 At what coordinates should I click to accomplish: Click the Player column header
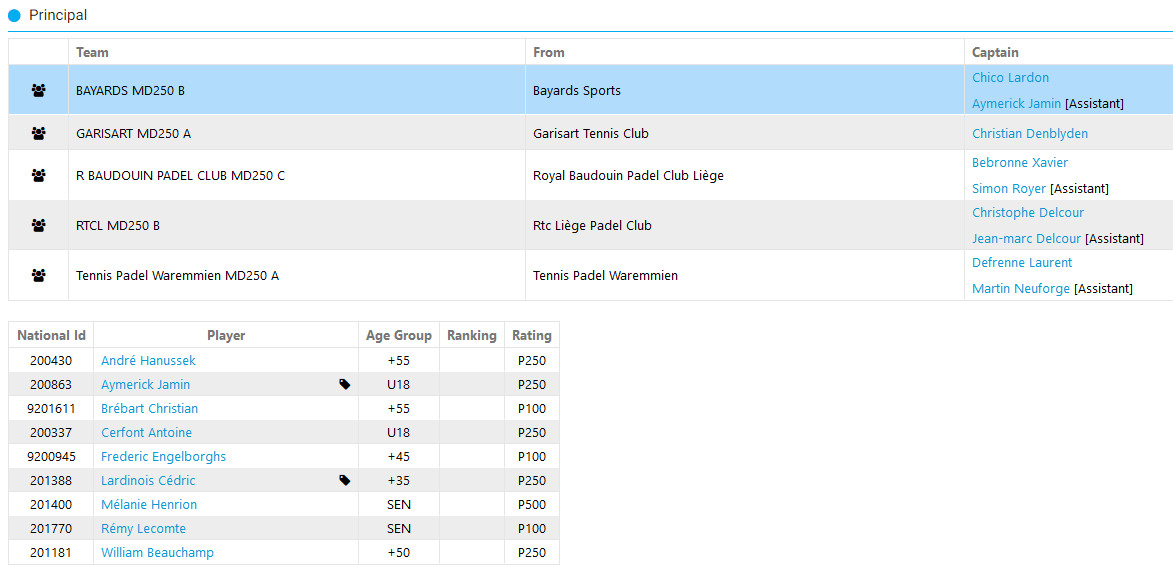click(x=225, y=336)
